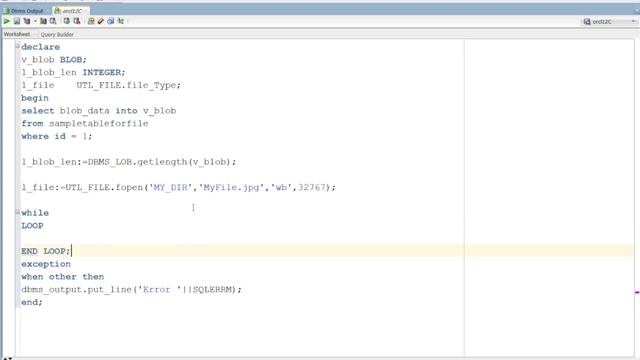The height and width of the screenshot is (360, 640).
Task: Collapse the declare block fold marker
Action: click(18, 46)
